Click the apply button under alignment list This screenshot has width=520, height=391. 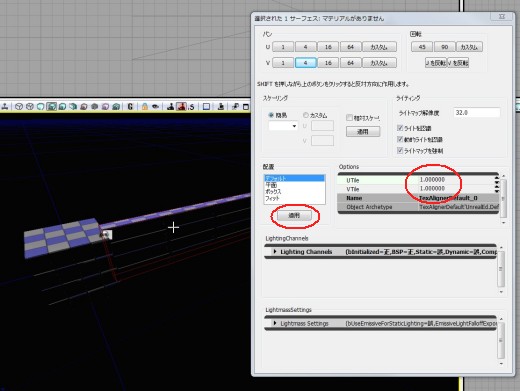point(294,216)
